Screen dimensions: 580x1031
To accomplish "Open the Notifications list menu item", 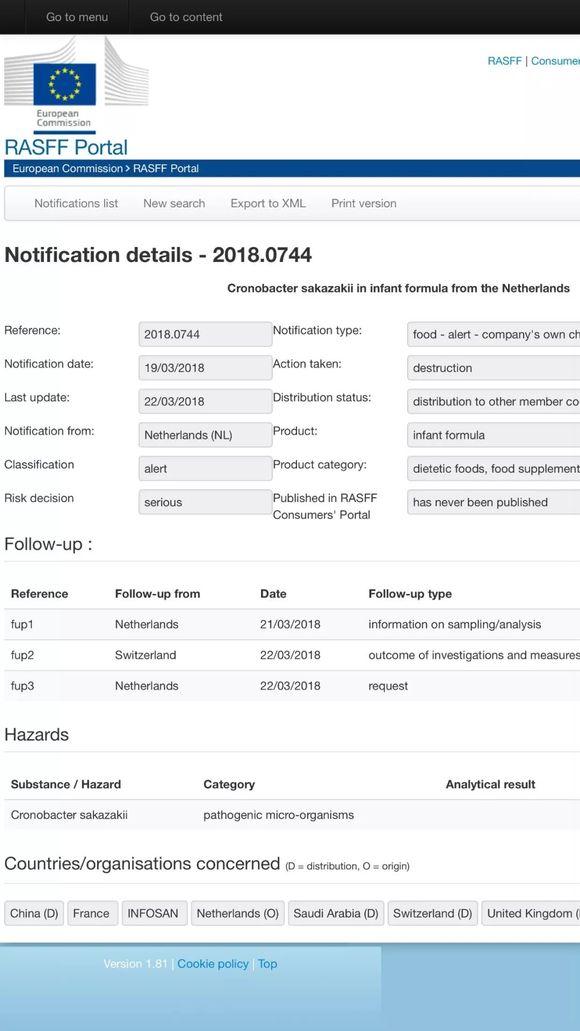I will tap(76, 203).
